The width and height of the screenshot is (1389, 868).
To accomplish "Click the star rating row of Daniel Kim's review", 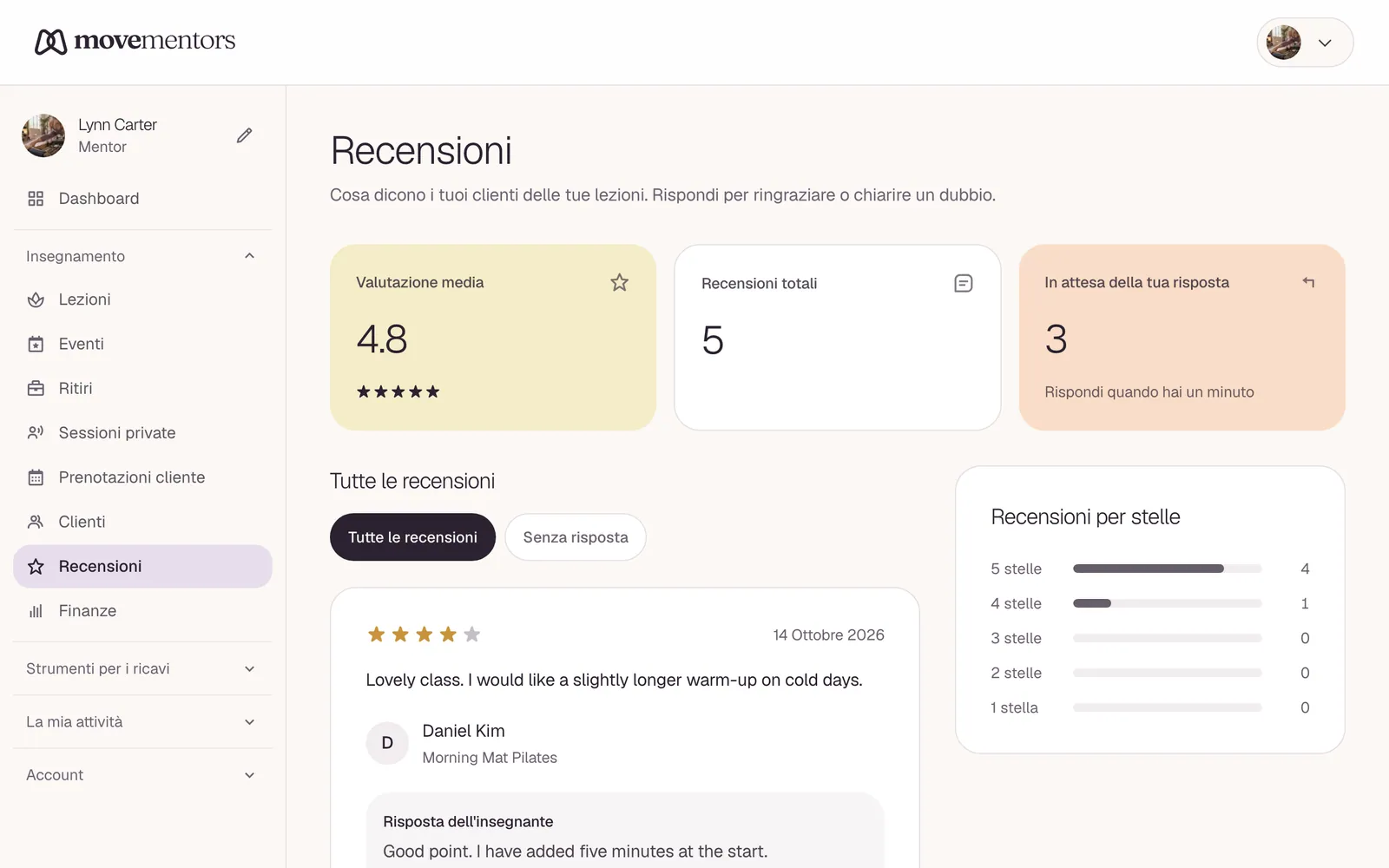I will click(x=424, y=635).
